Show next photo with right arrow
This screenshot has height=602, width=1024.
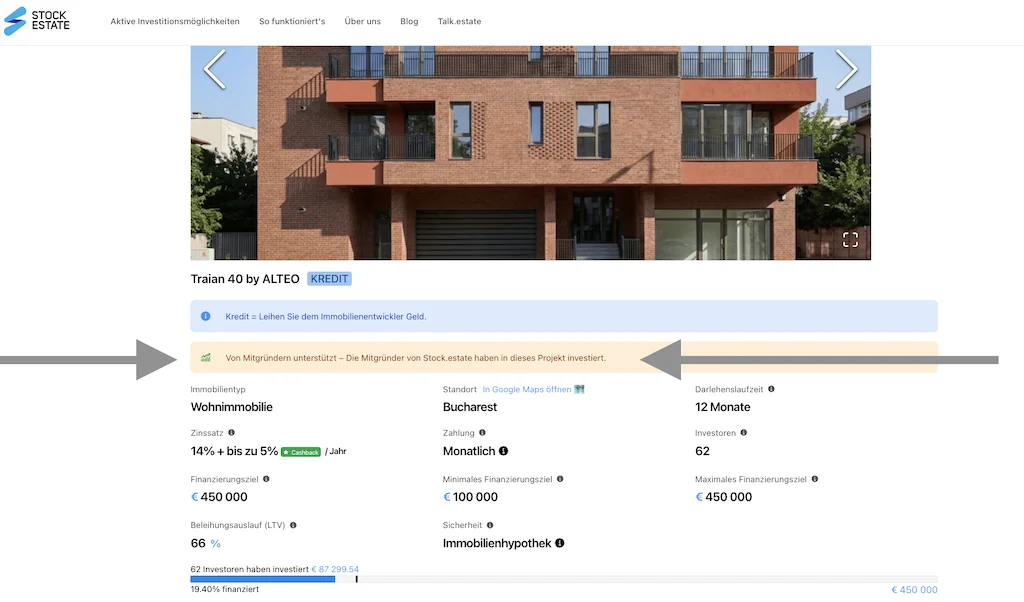coord(846,69)
